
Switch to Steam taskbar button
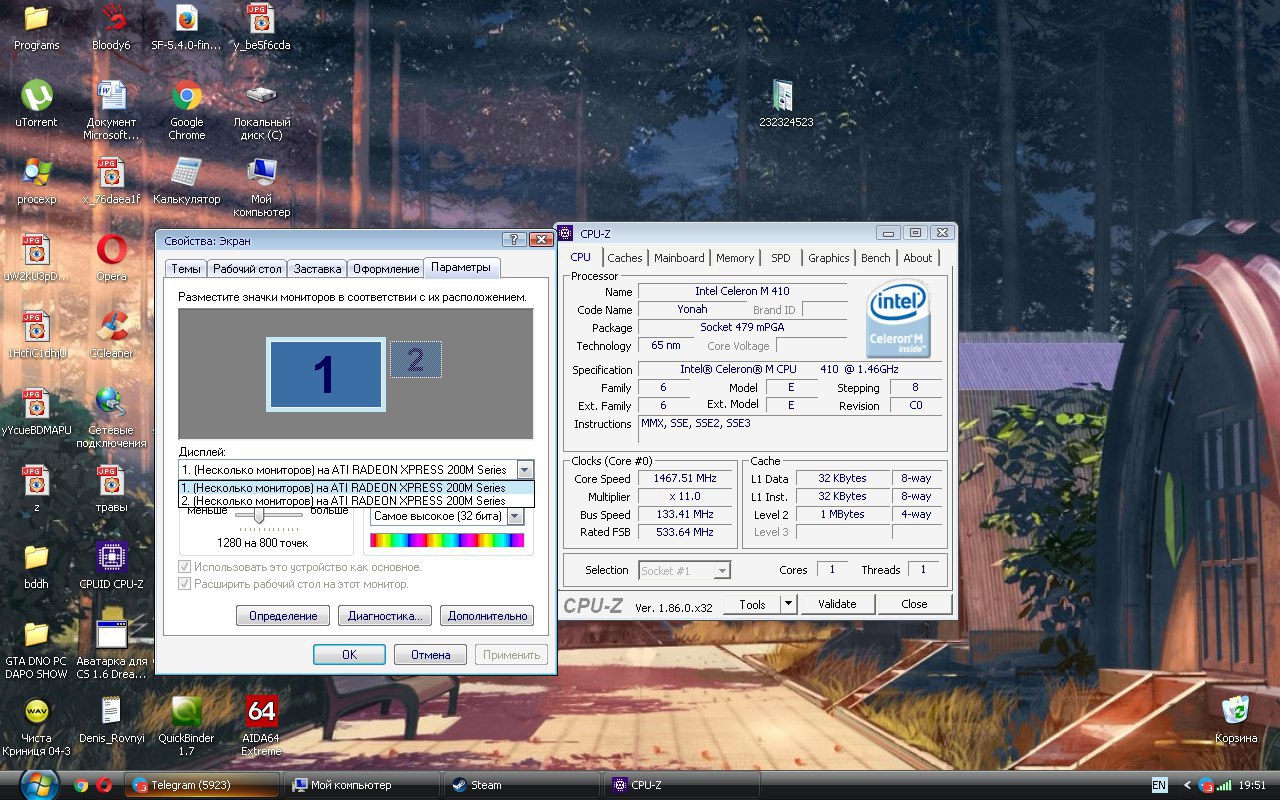[522, 785]
